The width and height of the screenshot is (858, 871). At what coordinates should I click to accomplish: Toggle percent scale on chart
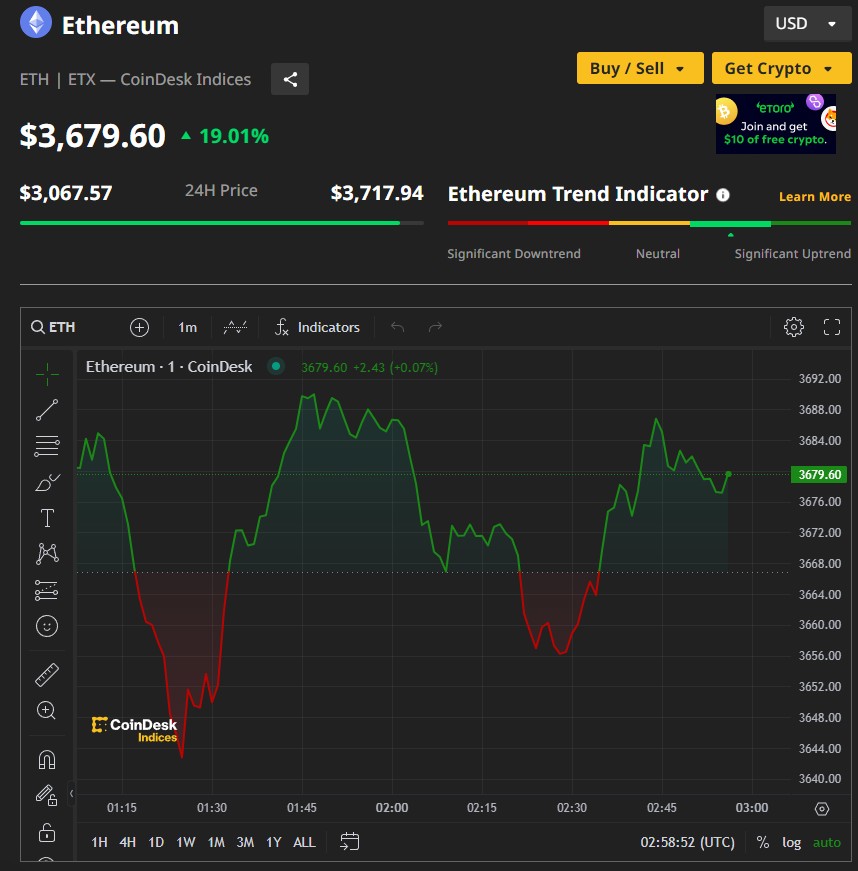click(763, 842)
